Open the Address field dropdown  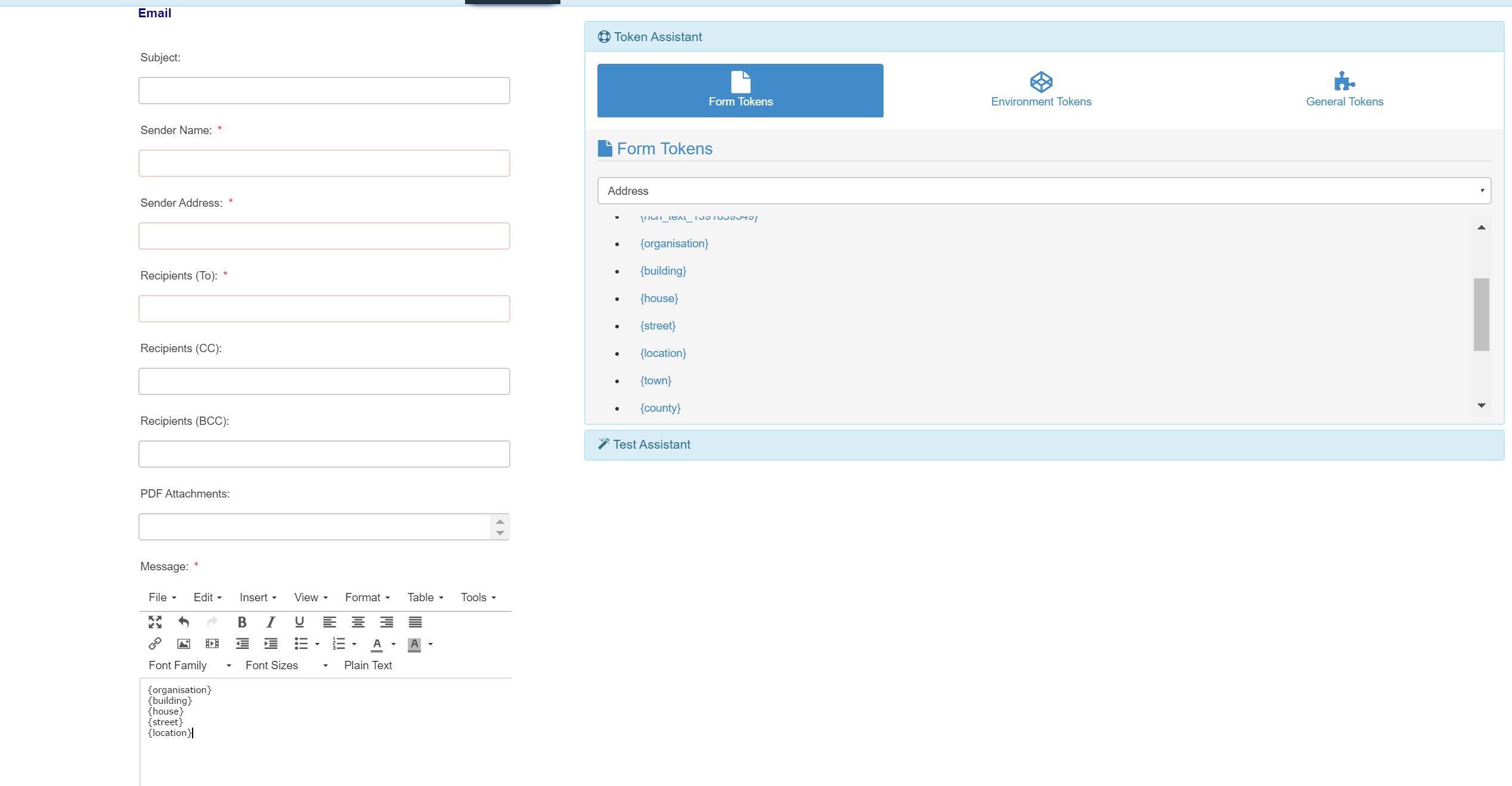coord(1042,191)
